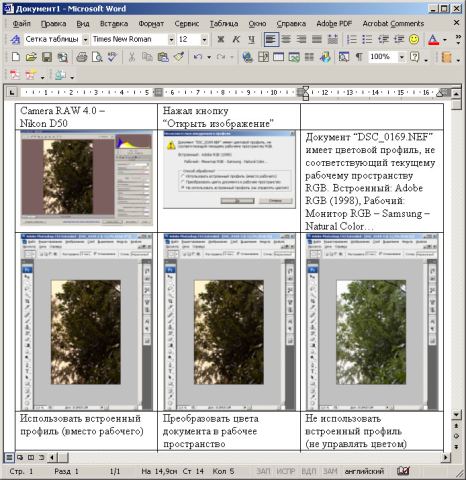The height and width of the screenshot is (480, 466).
Task: Show the Drawing toolbar
Action: point(325,57)
